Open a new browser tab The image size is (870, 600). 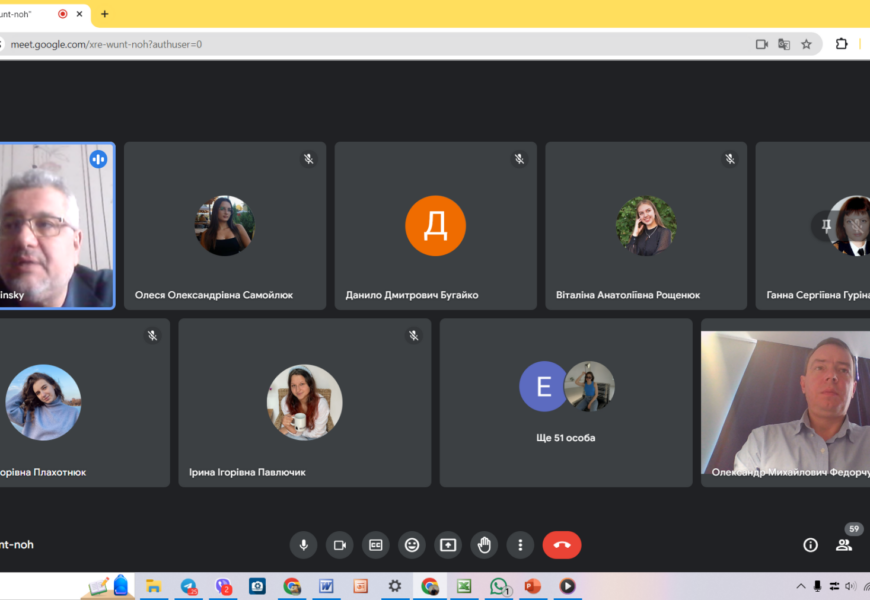pos(104,14)
